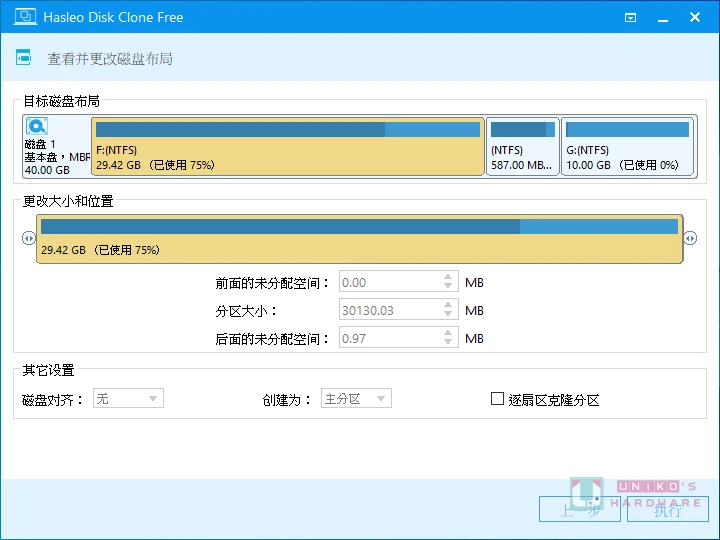
Task: Click the right resize handle of partition bar
Action: pos(690,238)
